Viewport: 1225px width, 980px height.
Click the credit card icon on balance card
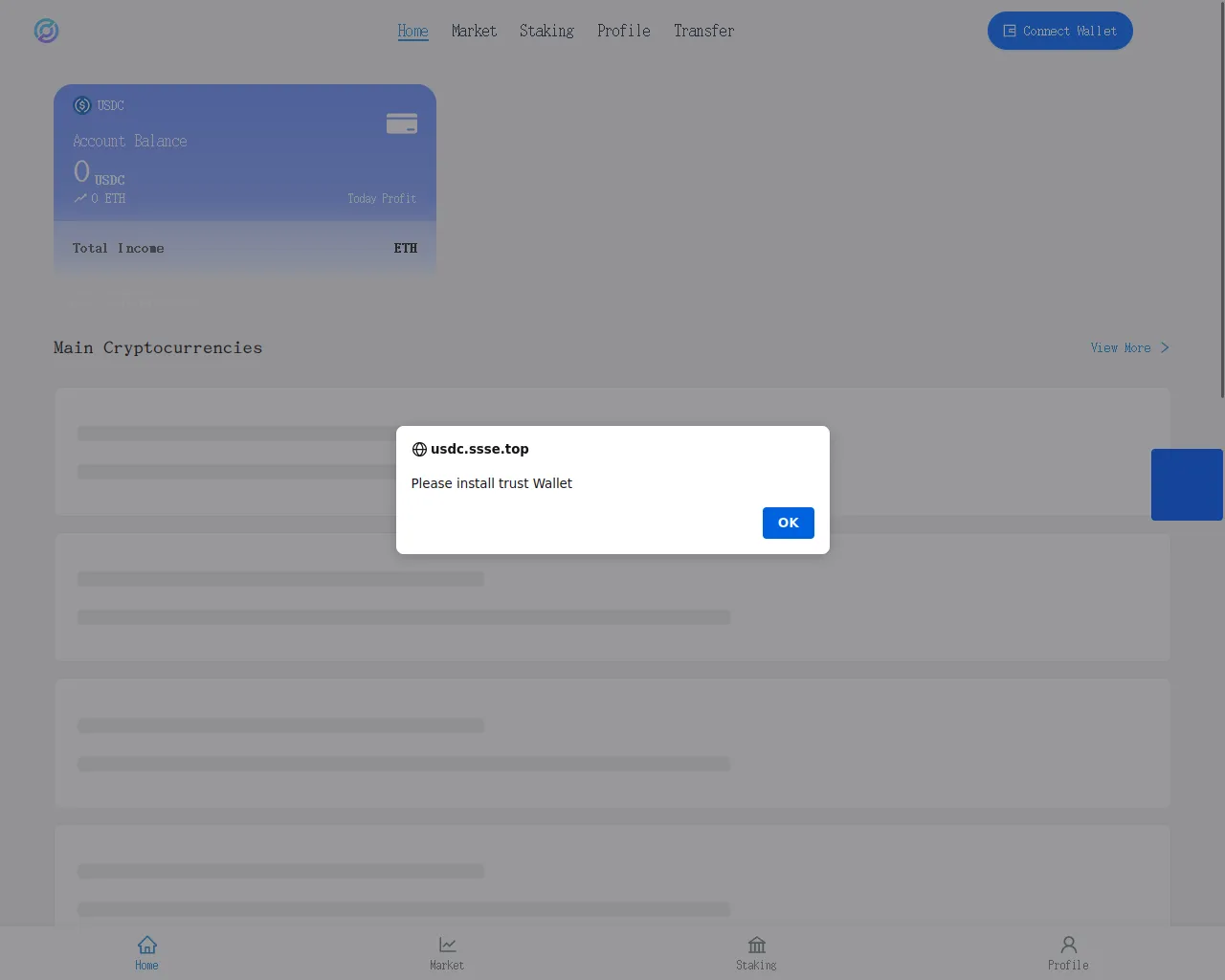click(x=401, y=123)
